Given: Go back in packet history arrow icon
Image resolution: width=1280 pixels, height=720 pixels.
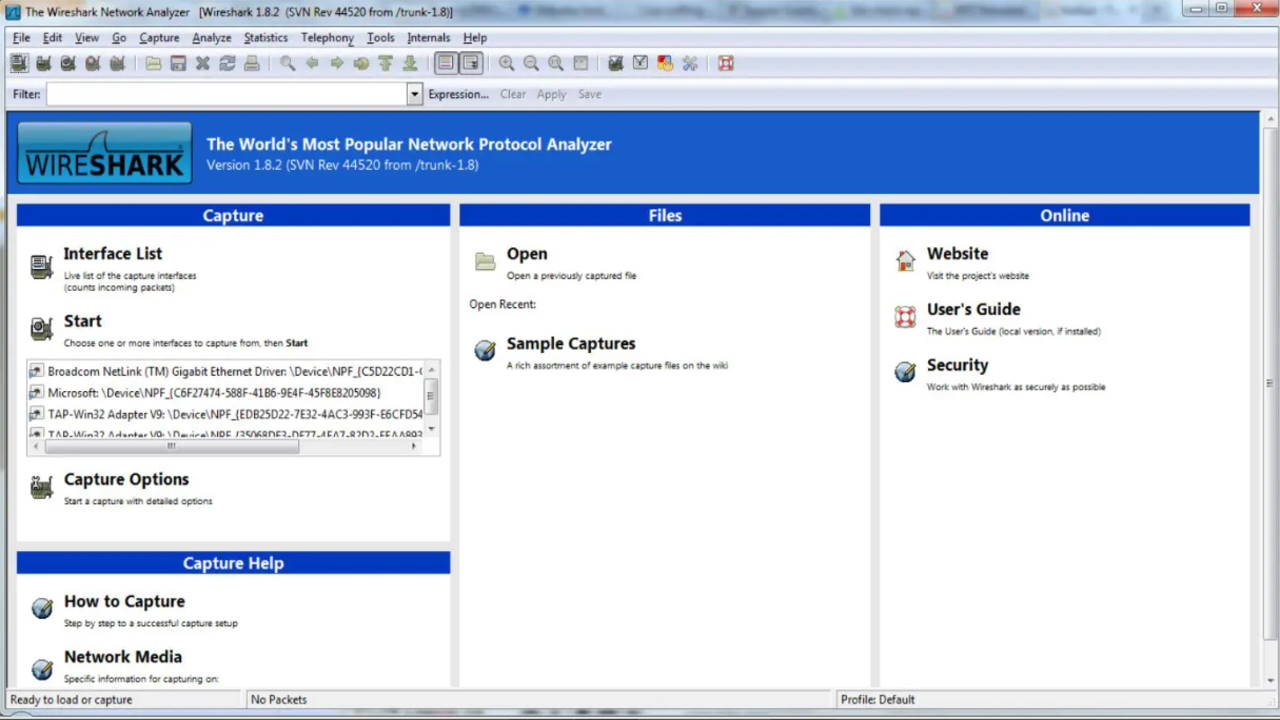Looking at the screenshot, I should (x=312, y=63).
